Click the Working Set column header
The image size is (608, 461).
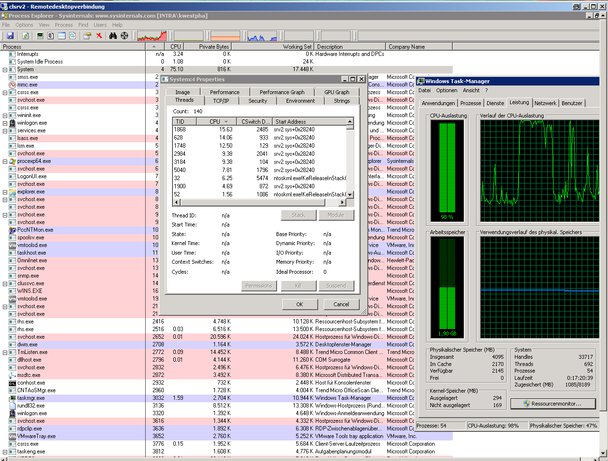click(273, 47)
